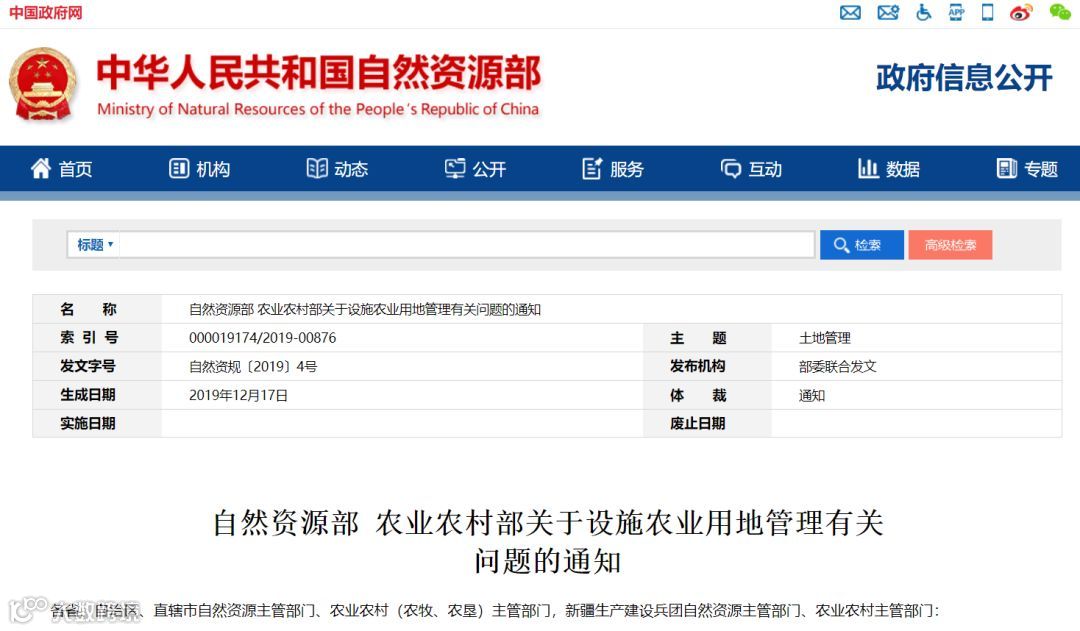Open the Weibo icon

point(1021,12)
